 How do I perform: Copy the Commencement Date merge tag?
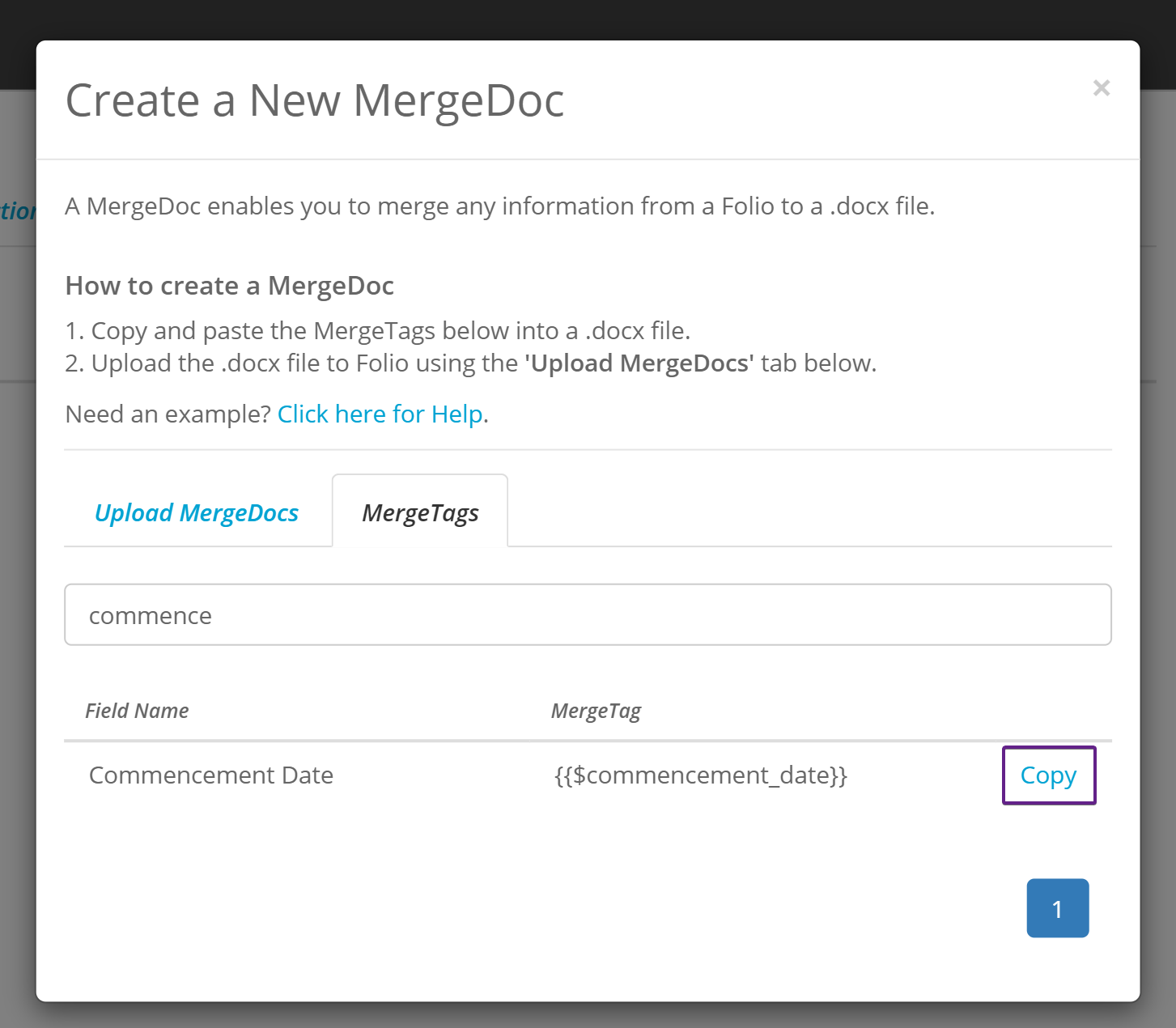[x=1048, y=775]
